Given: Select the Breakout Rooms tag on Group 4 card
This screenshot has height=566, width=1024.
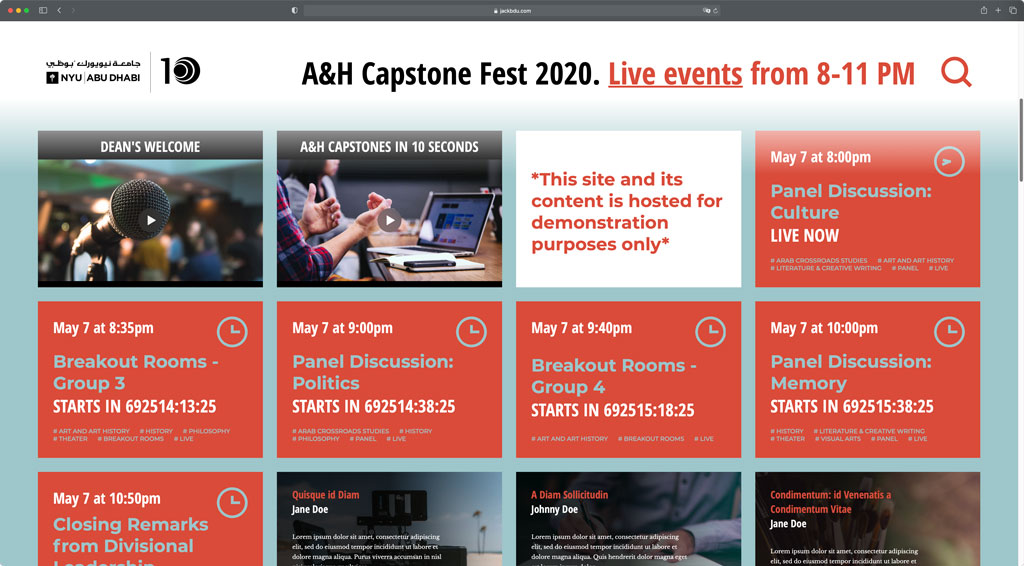Looking at the screenshot, I should tap(651, 439).
